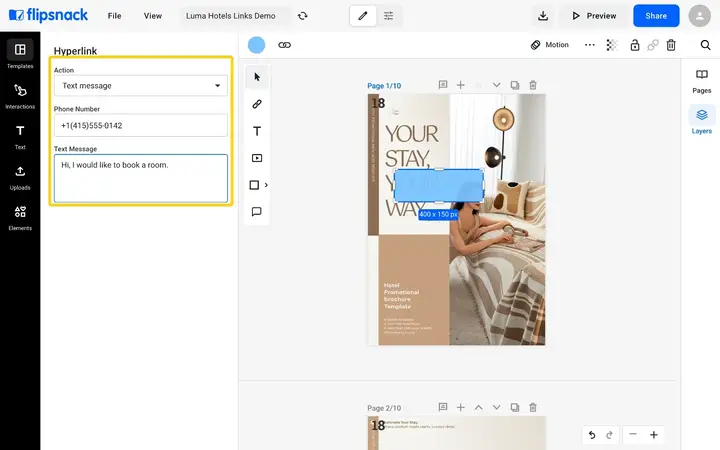Add a page after Page 2/10
The image size is (720, 450).
[x=461, y=407]
